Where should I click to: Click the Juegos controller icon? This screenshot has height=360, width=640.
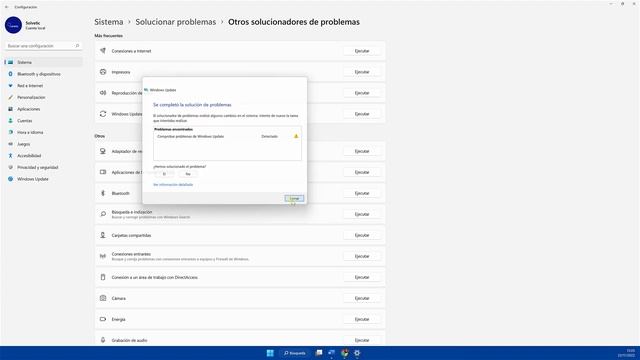pyautogui.click(x=11, y=144)
